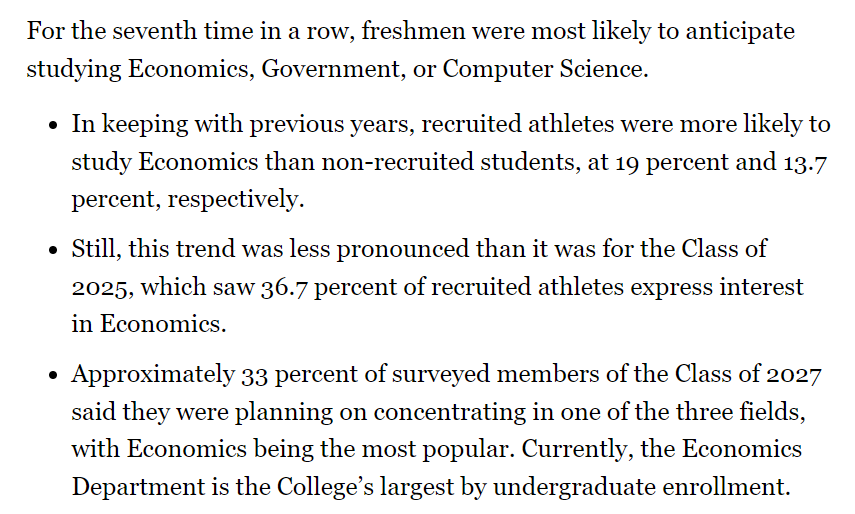Viewport: 855px width, 514px height.
Task: Click "Computer Science" in the first paragraph
Action: click(x=543, y=69)
